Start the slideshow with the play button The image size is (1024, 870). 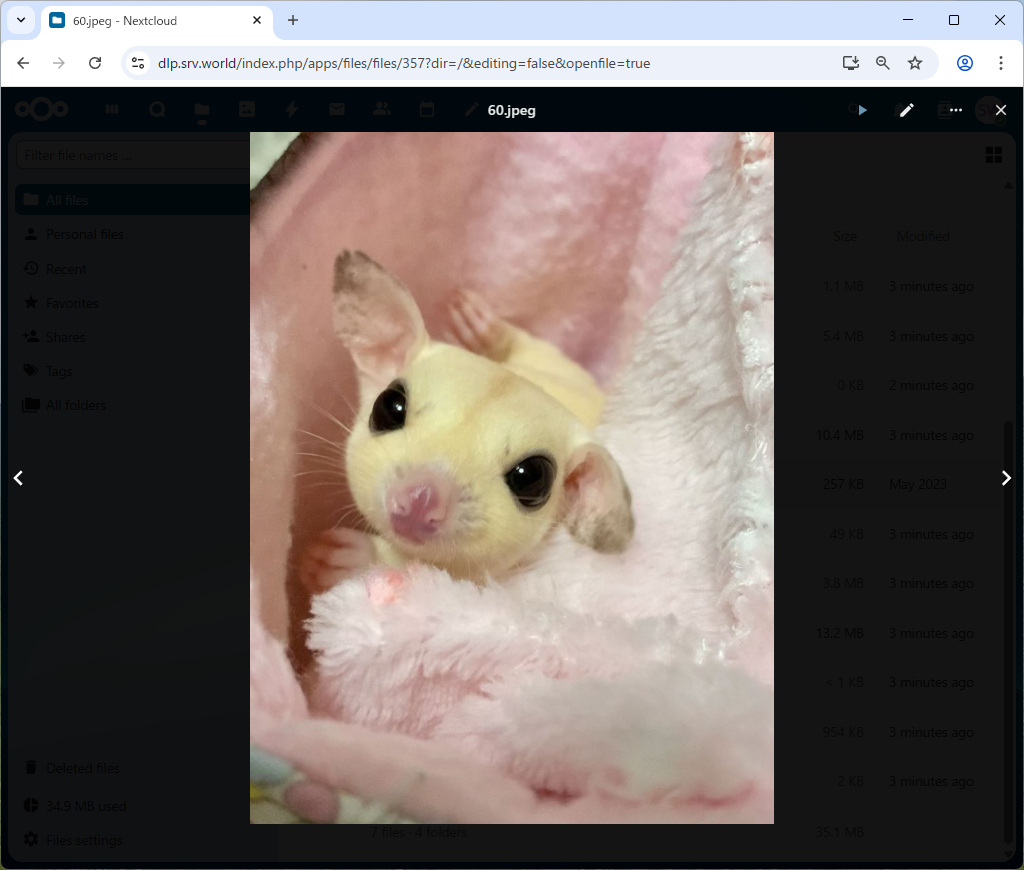pyautogui.click(x=862, y=110)
